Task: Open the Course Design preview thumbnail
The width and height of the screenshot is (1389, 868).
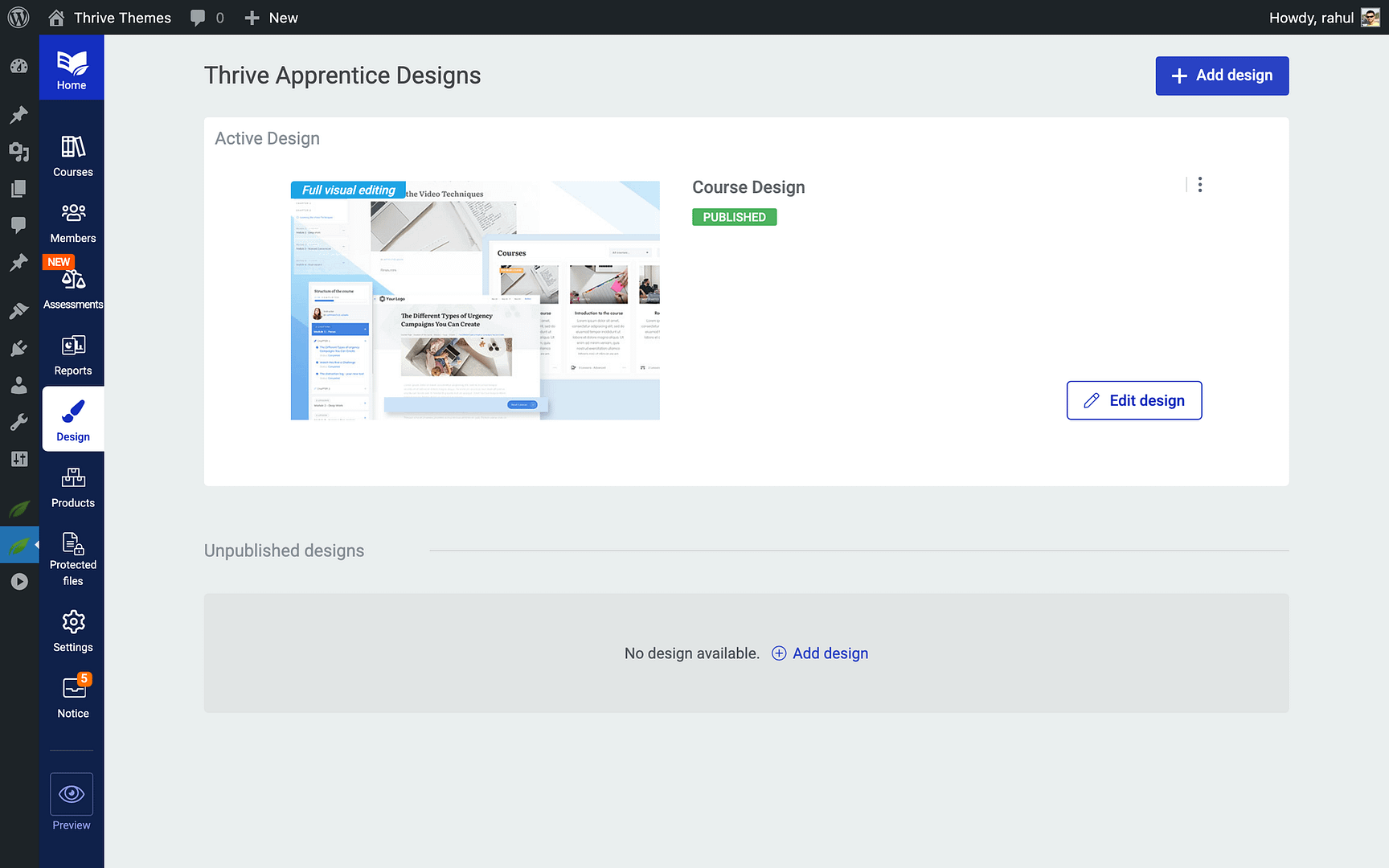Action: tap(474, 301)
